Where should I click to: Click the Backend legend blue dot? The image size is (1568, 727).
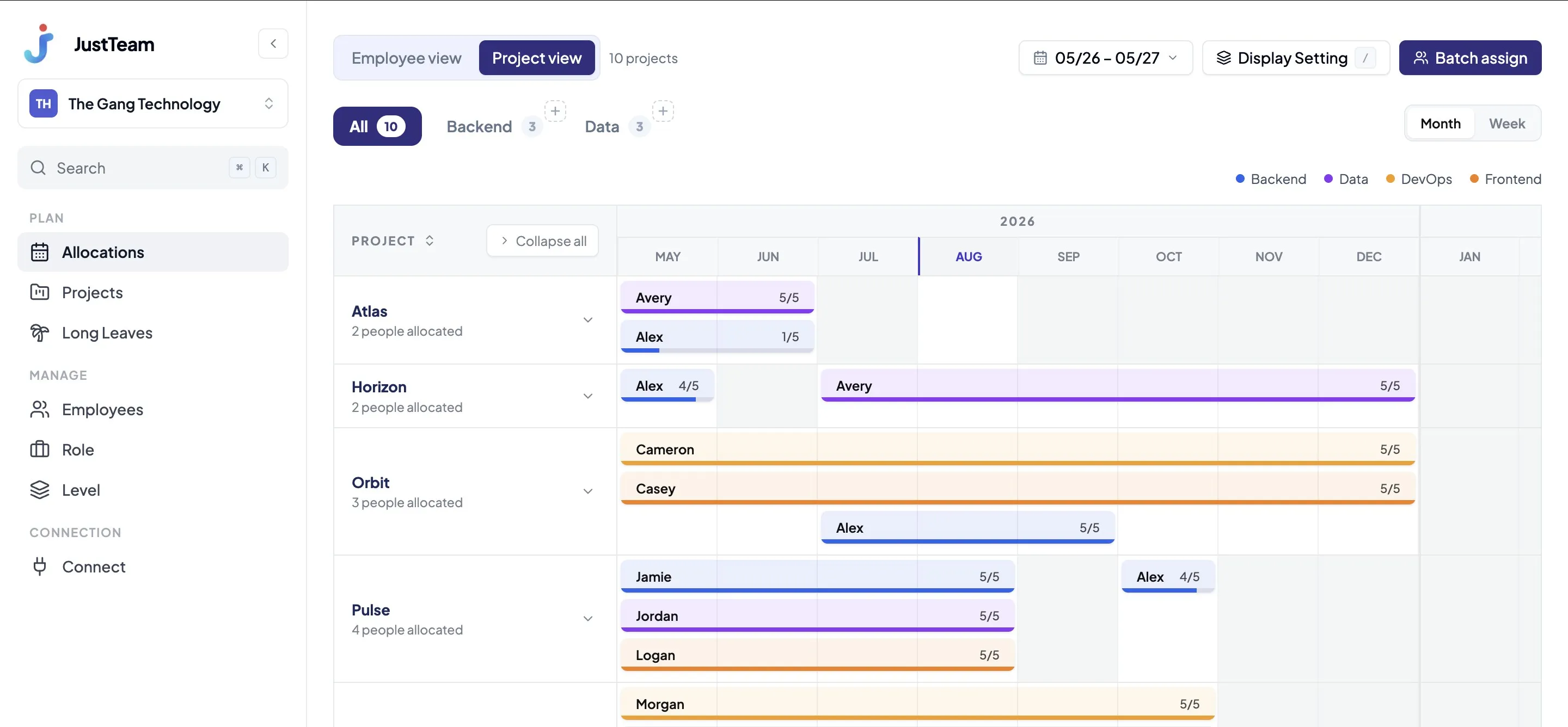1240,179
